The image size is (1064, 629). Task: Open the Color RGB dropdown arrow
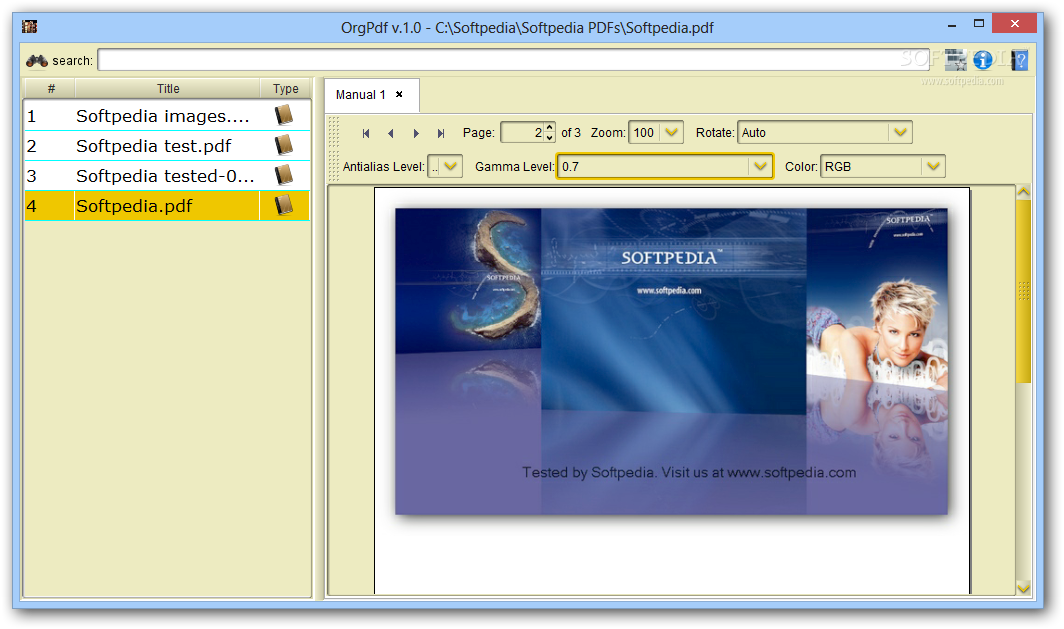933,166
